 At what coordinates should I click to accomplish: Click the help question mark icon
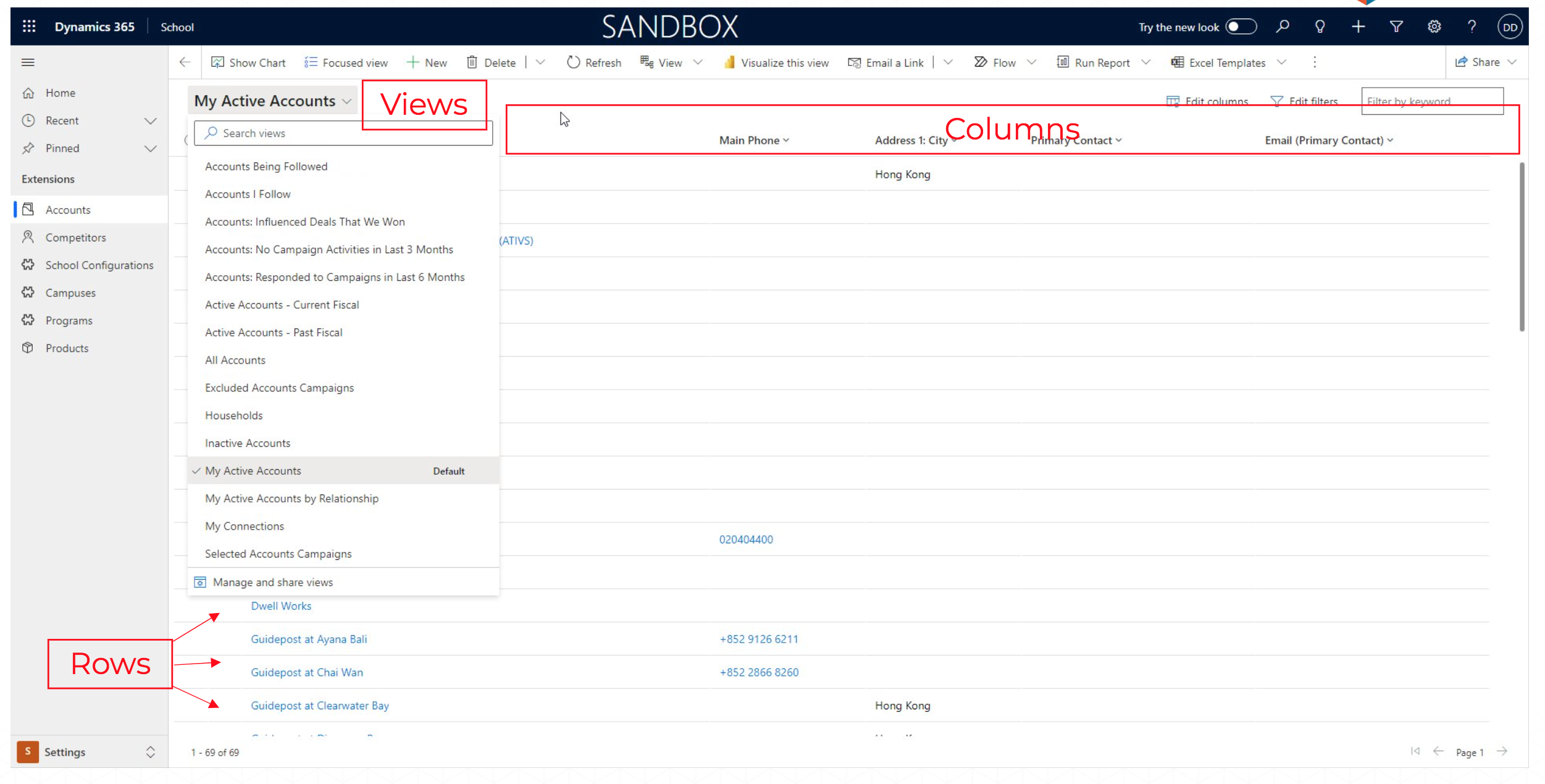(1472, 27)
